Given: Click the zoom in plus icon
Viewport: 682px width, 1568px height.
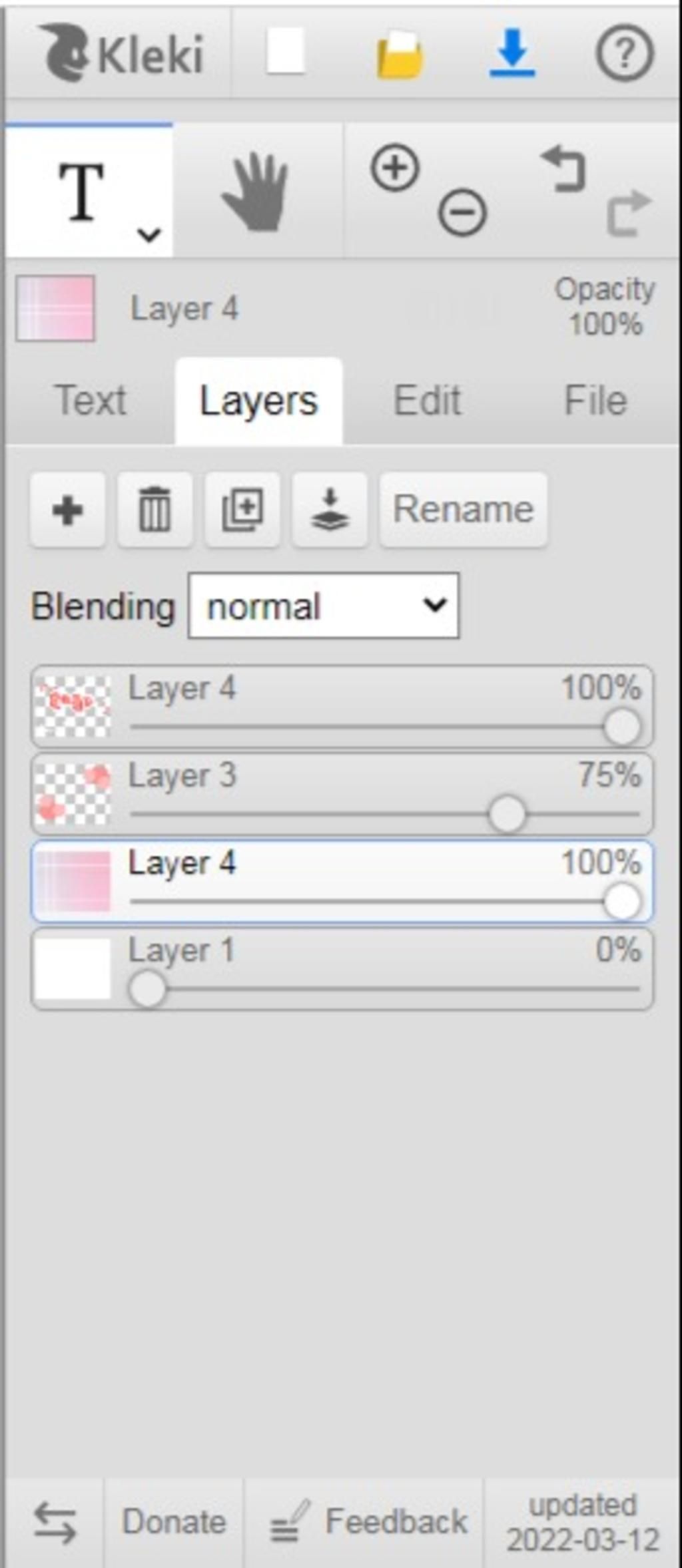Looking at the screenshot, I should point(395,168).
